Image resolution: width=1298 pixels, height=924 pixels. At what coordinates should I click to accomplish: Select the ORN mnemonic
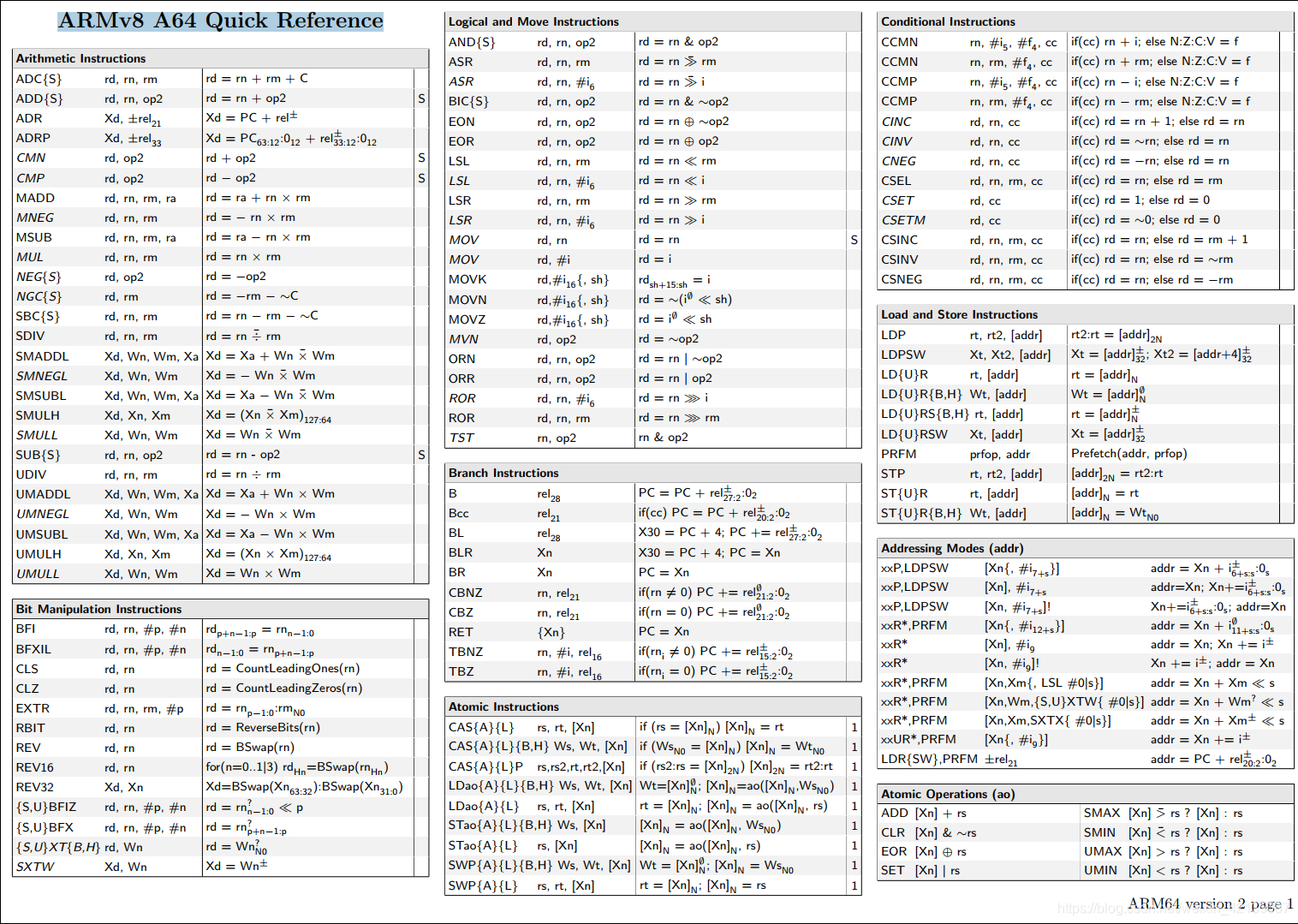(x=461, y=359)
